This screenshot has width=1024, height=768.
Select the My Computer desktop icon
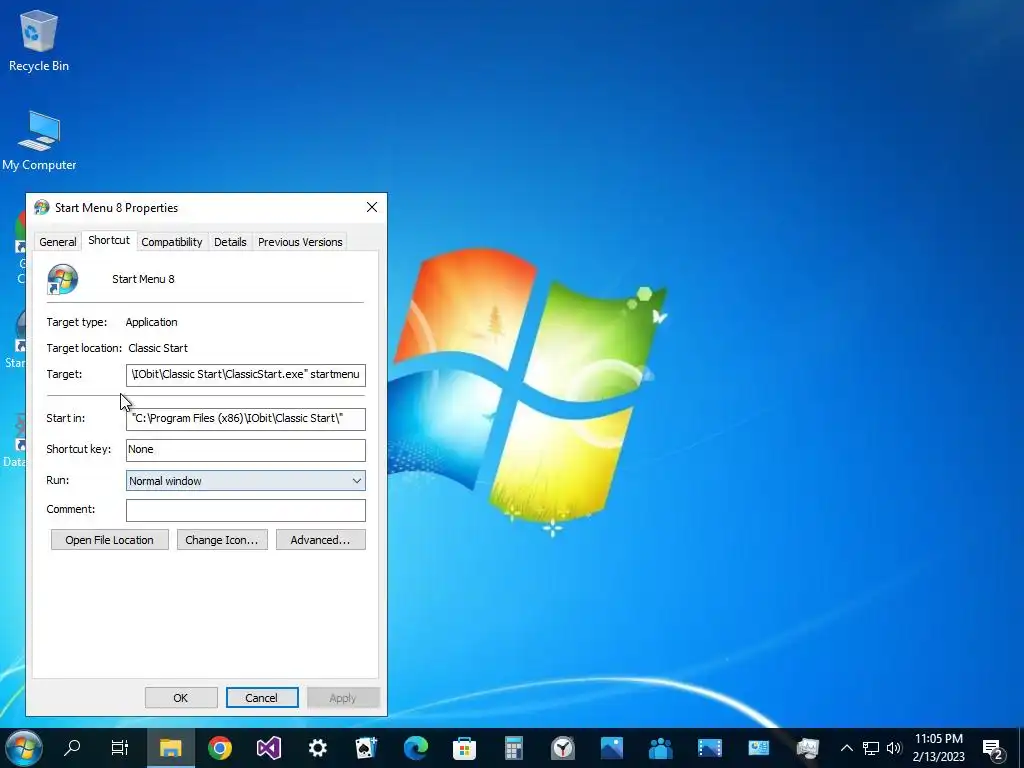[39, 140]
